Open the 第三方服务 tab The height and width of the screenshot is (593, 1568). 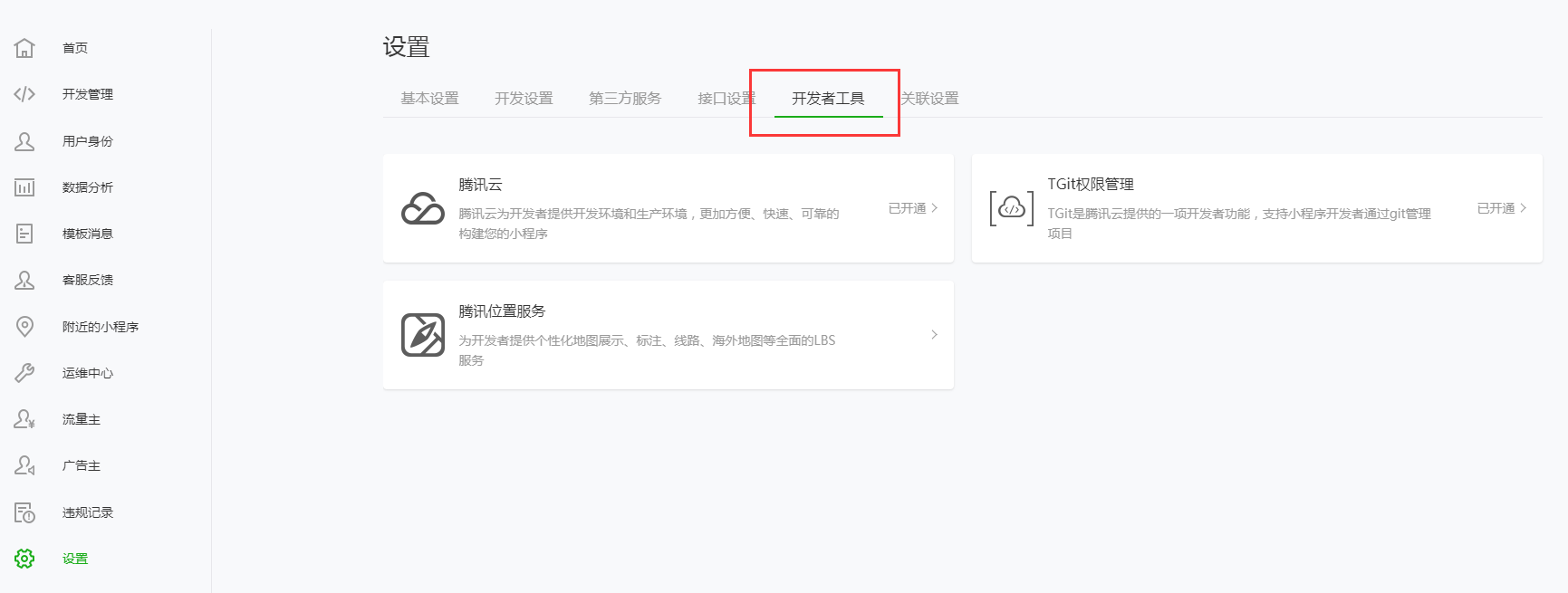tap(625, 98)
